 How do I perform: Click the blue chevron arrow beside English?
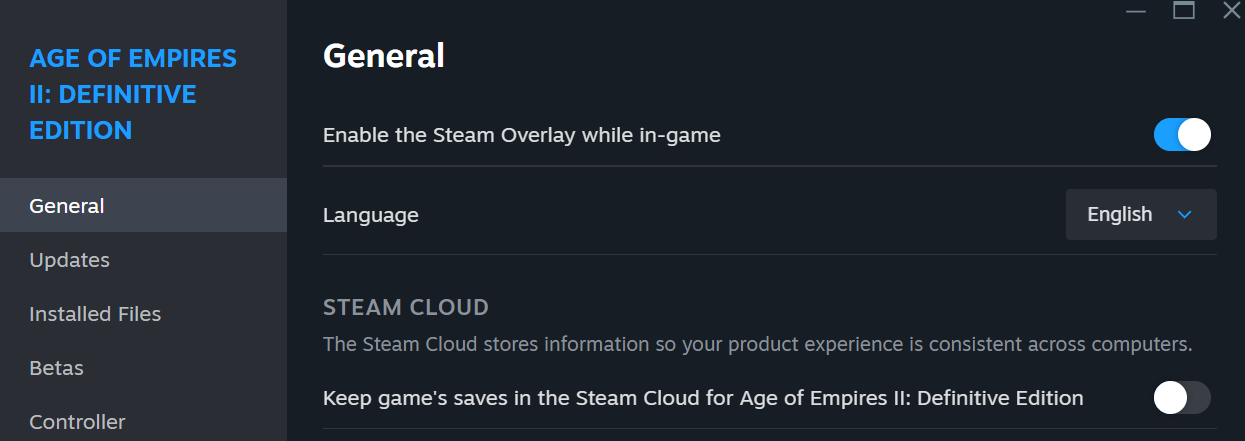coord(1185,214)
